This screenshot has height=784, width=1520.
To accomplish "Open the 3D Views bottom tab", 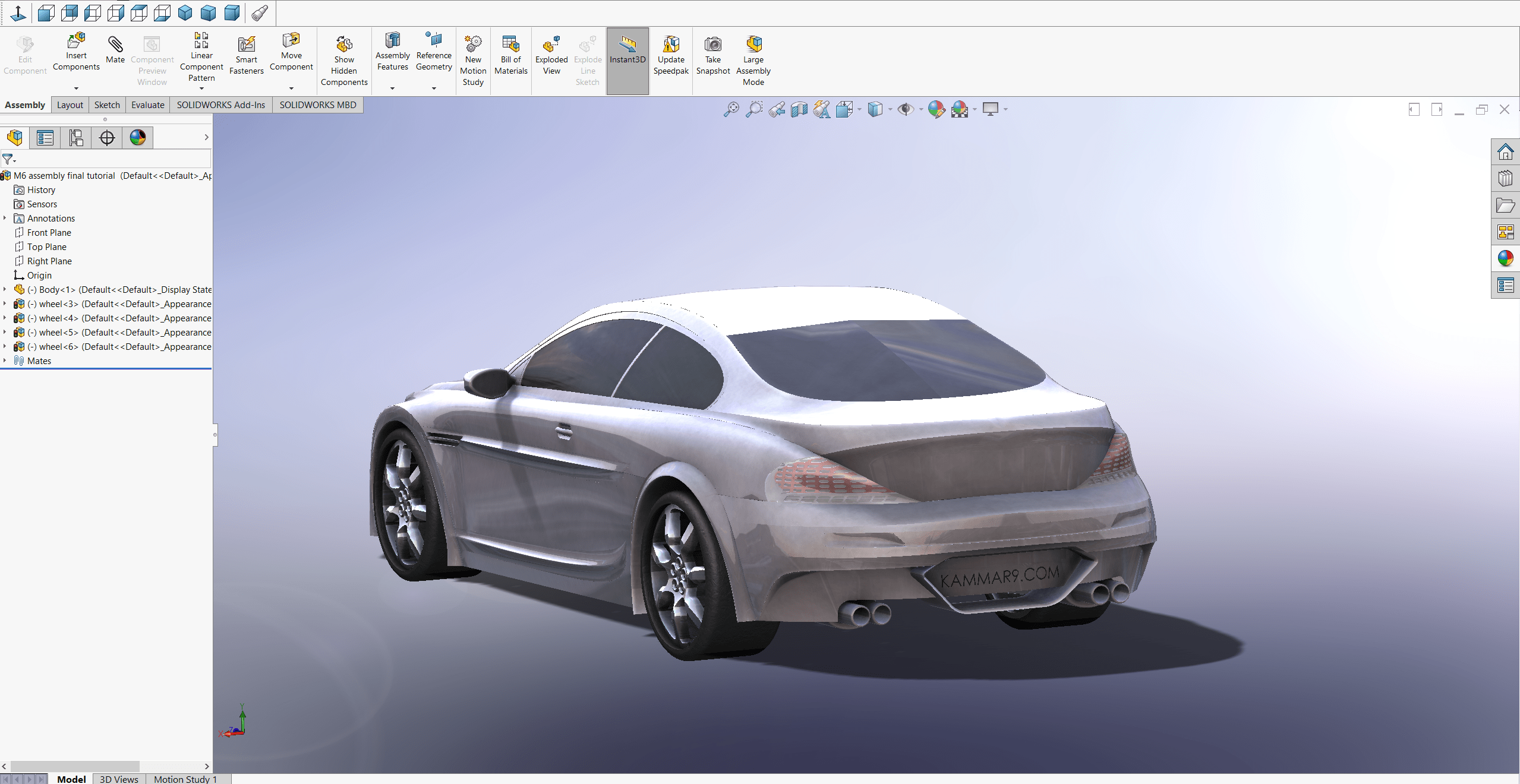I will click(x=119, y=779).
